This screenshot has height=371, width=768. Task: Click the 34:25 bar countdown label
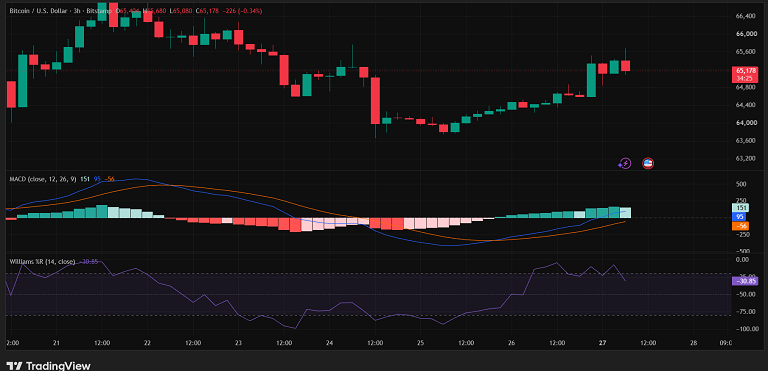744,78
